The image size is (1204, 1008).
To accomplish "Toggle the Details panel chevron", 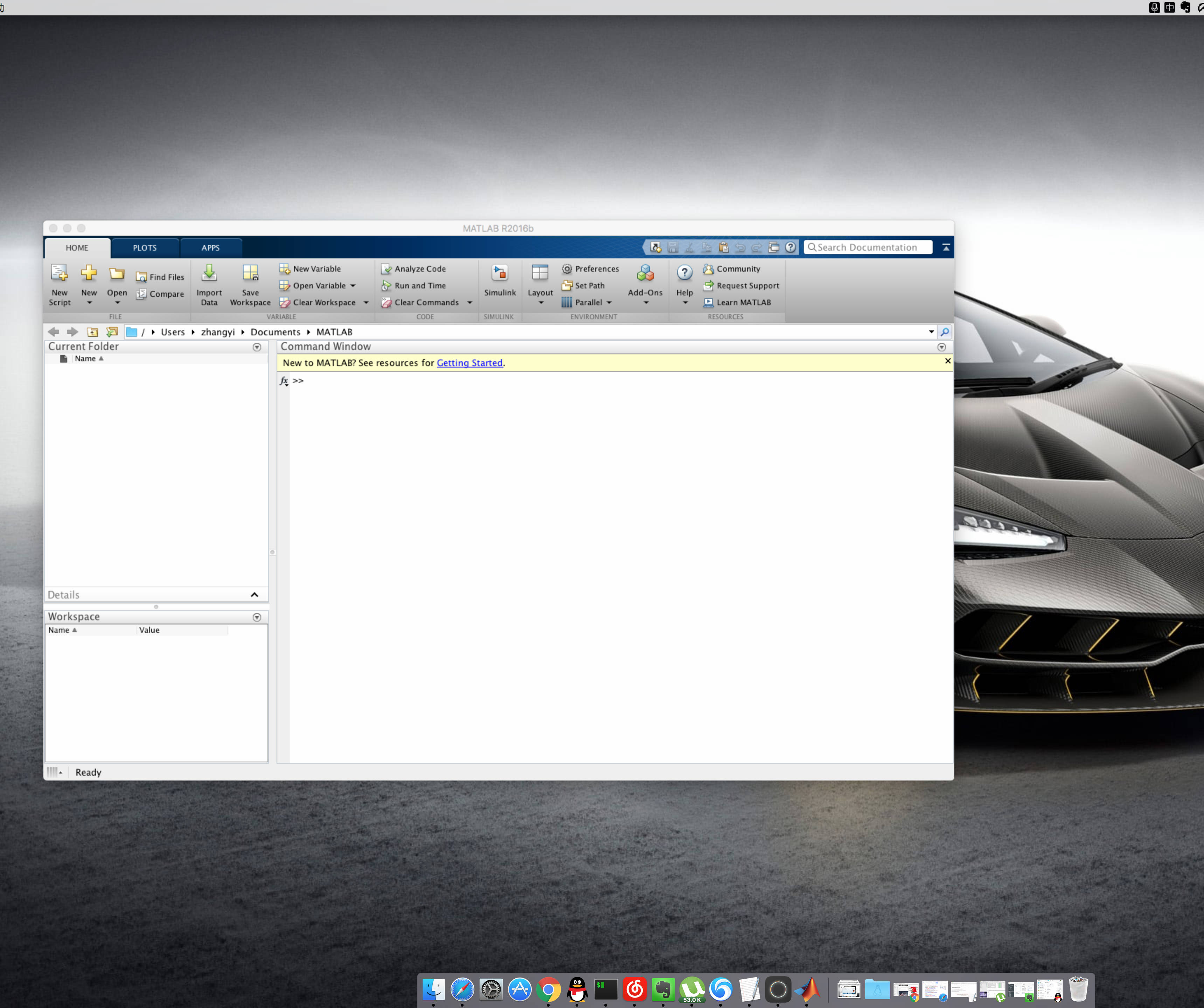I will click(255, 595).
